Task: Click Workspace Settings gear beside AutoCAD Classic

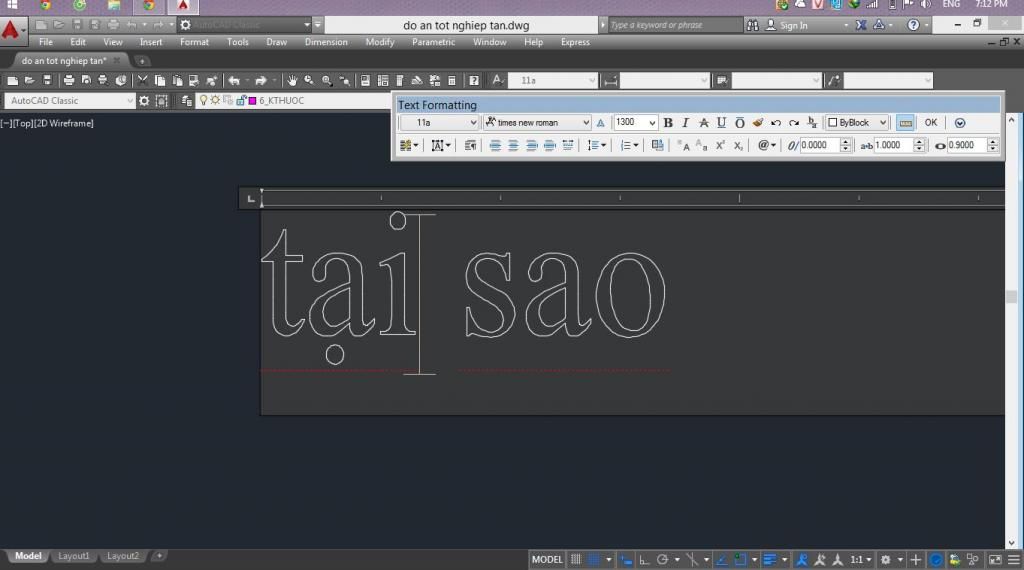Action: tap(144, 101)
